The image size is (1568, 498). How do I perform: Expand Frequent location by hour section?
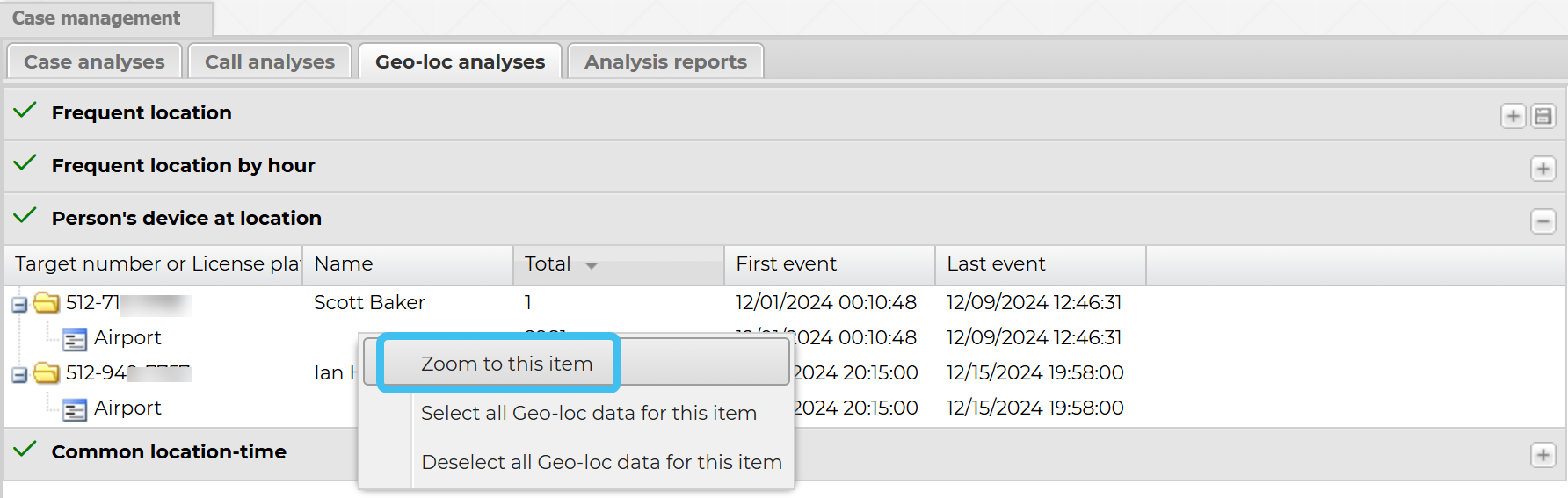pos(1543,169)
